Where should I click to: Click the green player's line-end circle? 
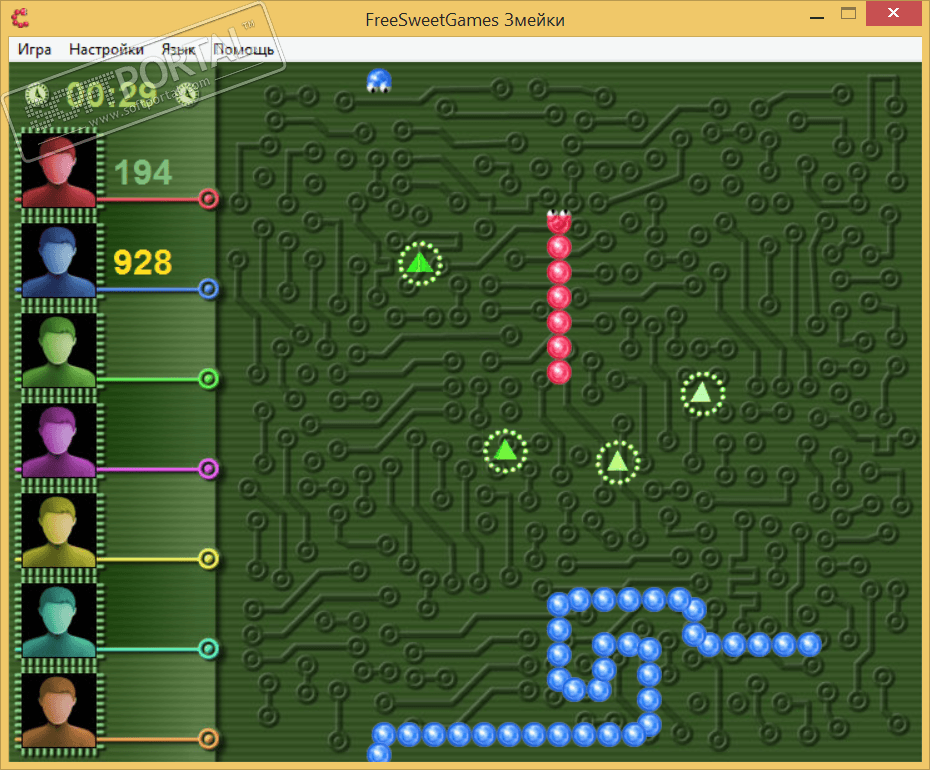click(208, 379)
